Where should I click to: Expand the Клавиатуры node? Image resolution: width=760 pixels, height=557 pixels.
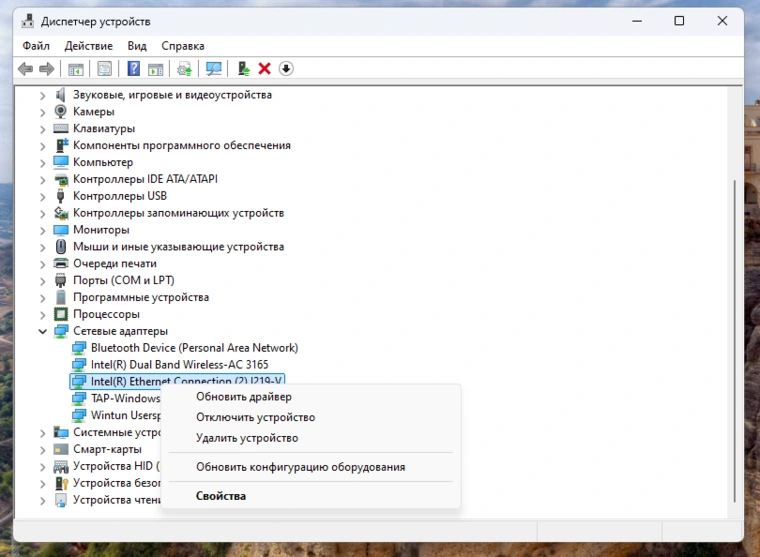pos(43,129)
